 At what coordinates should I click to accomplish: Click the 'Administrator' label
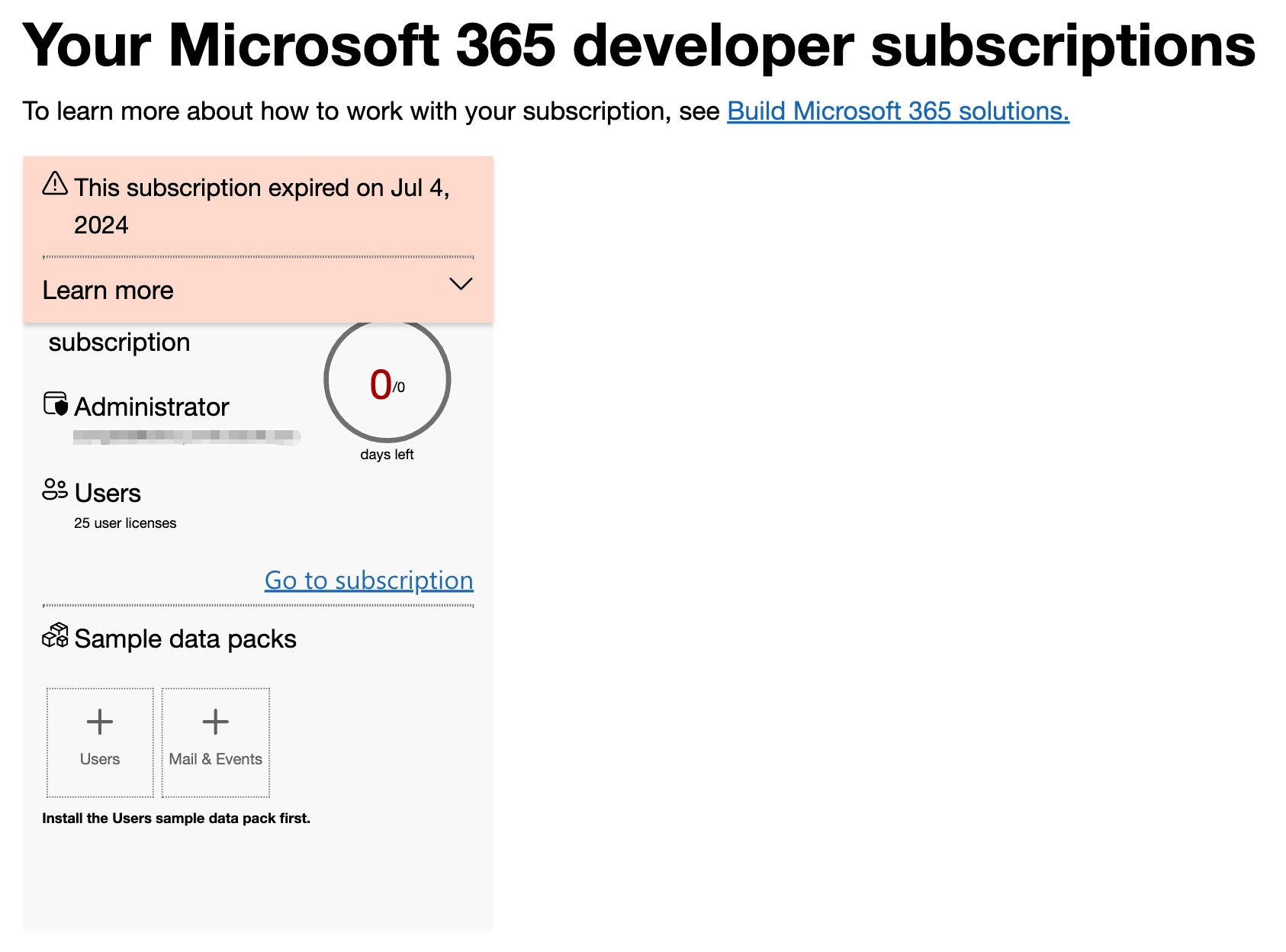point(152,407)
